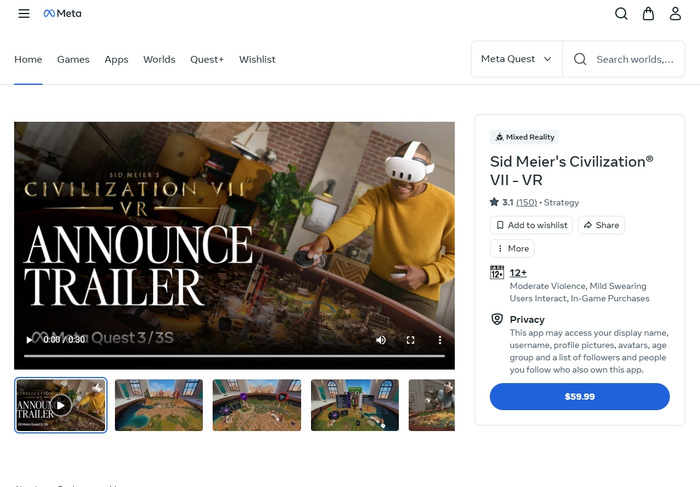
Task: Open the hamburger menu icon
Action: pyautogui.click(x=24, y=13)
